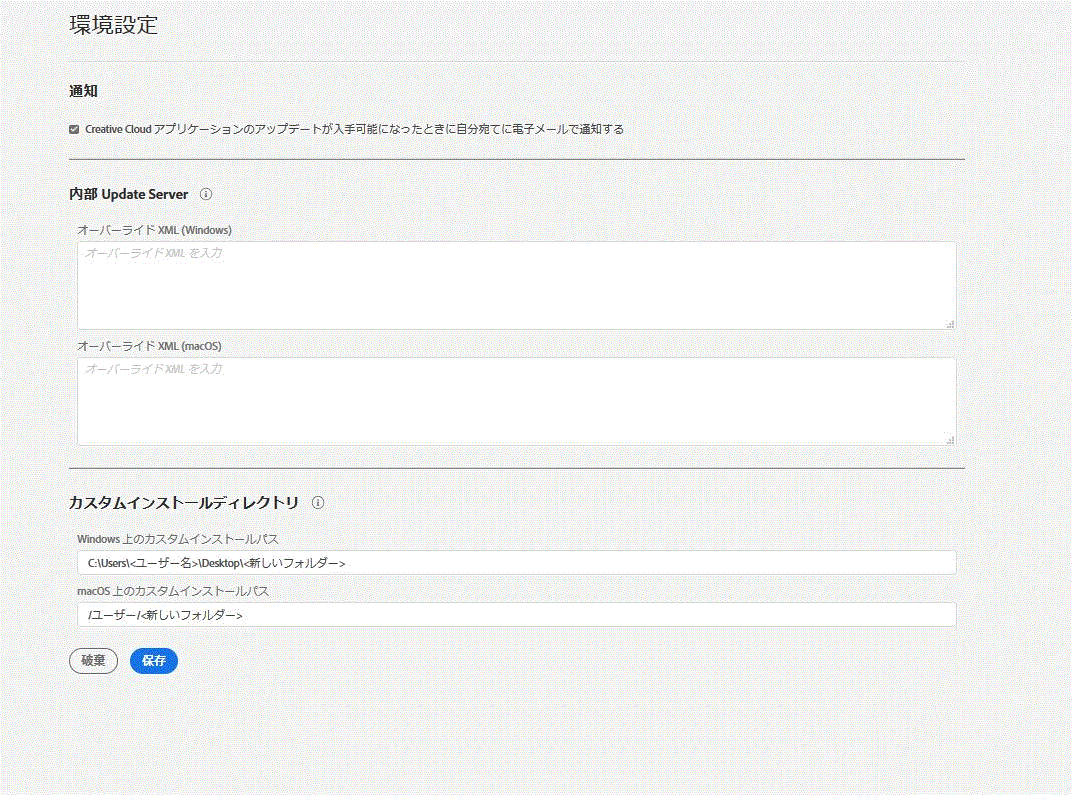Click the Windows 上のカスタムインストールパス label

177,539
